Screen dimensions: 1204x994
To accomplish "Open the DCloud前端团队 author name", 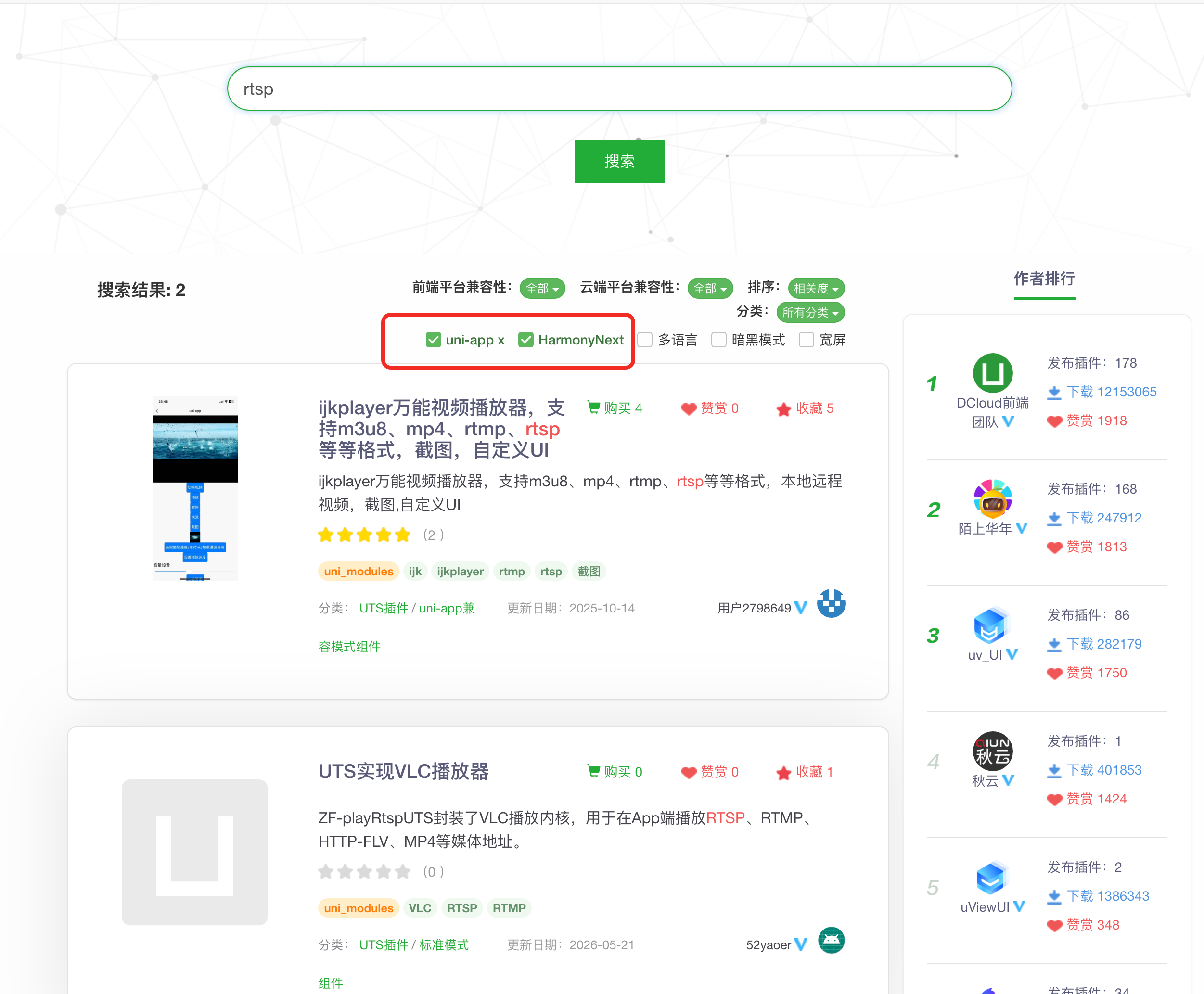I will click(992, 412).
